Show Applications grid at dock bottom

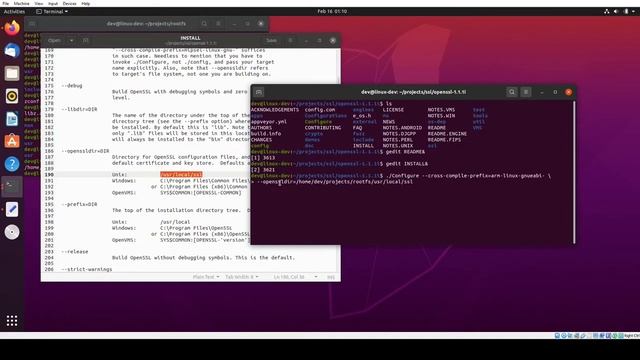(12, 321)
